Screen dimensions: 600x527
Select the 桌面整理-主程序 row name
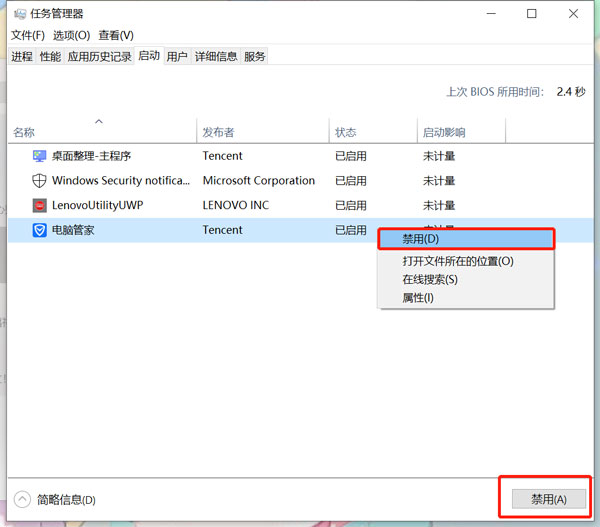(91, 156)
